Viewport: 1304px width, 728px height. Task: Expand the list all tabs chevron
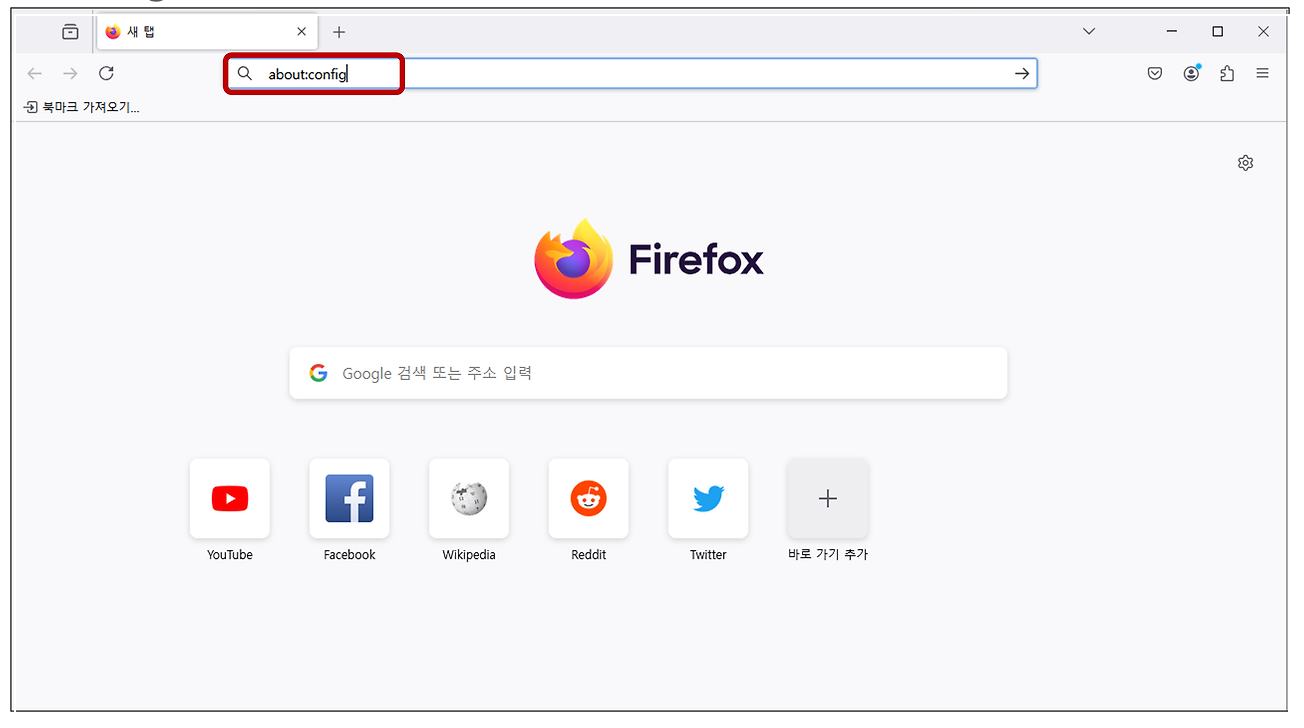pos(1089,32)
